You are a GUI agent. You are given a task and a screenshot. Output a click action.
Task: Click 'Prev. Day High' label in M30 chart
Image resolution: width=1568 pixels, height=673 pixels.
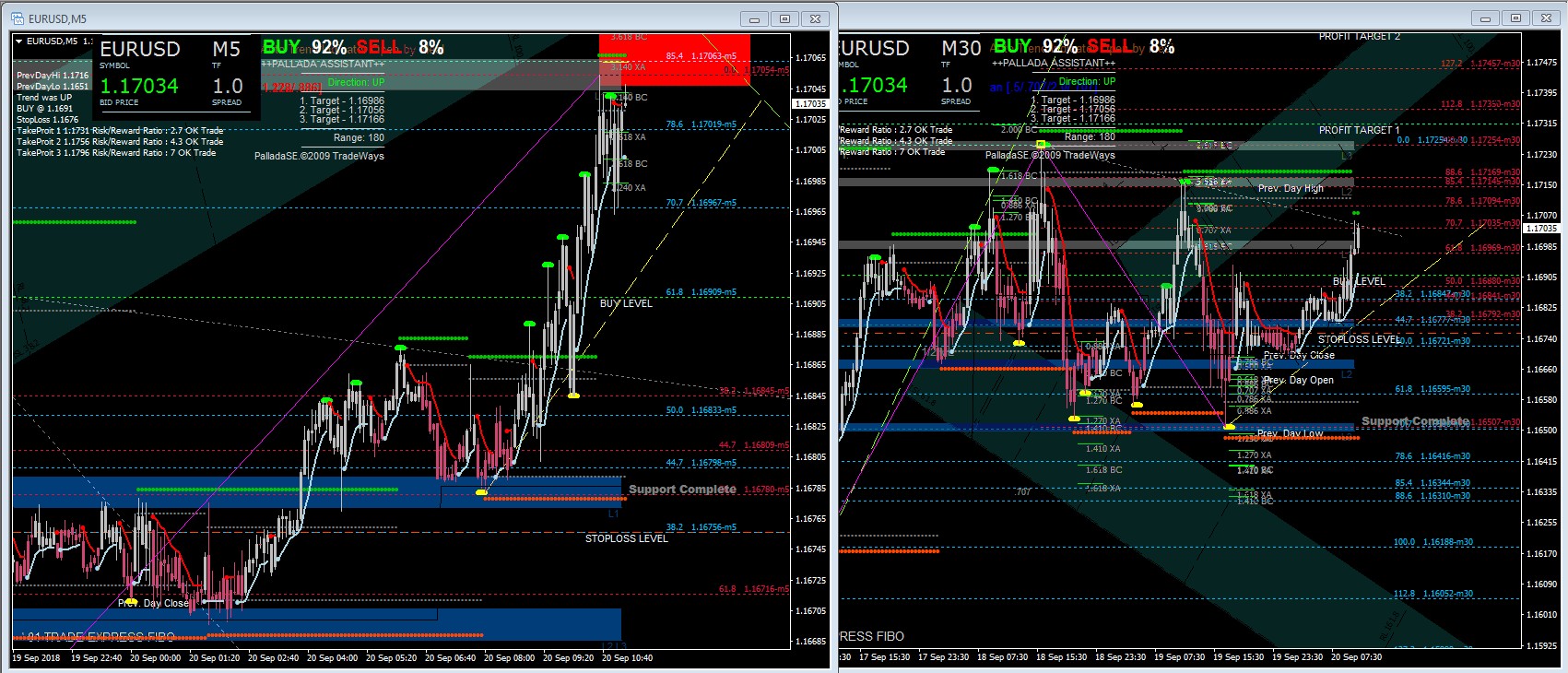pos(1291,188)
